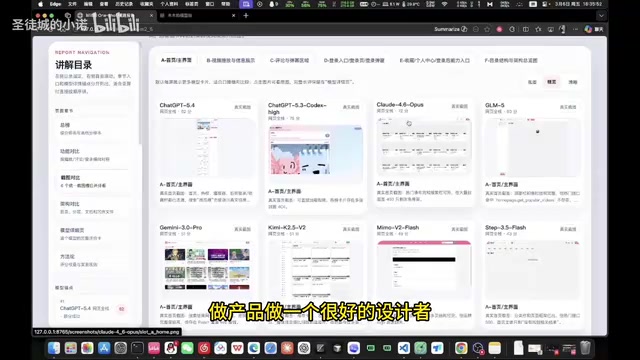Select the B-视频播放与信息展示 tab

tap(231, 60)
